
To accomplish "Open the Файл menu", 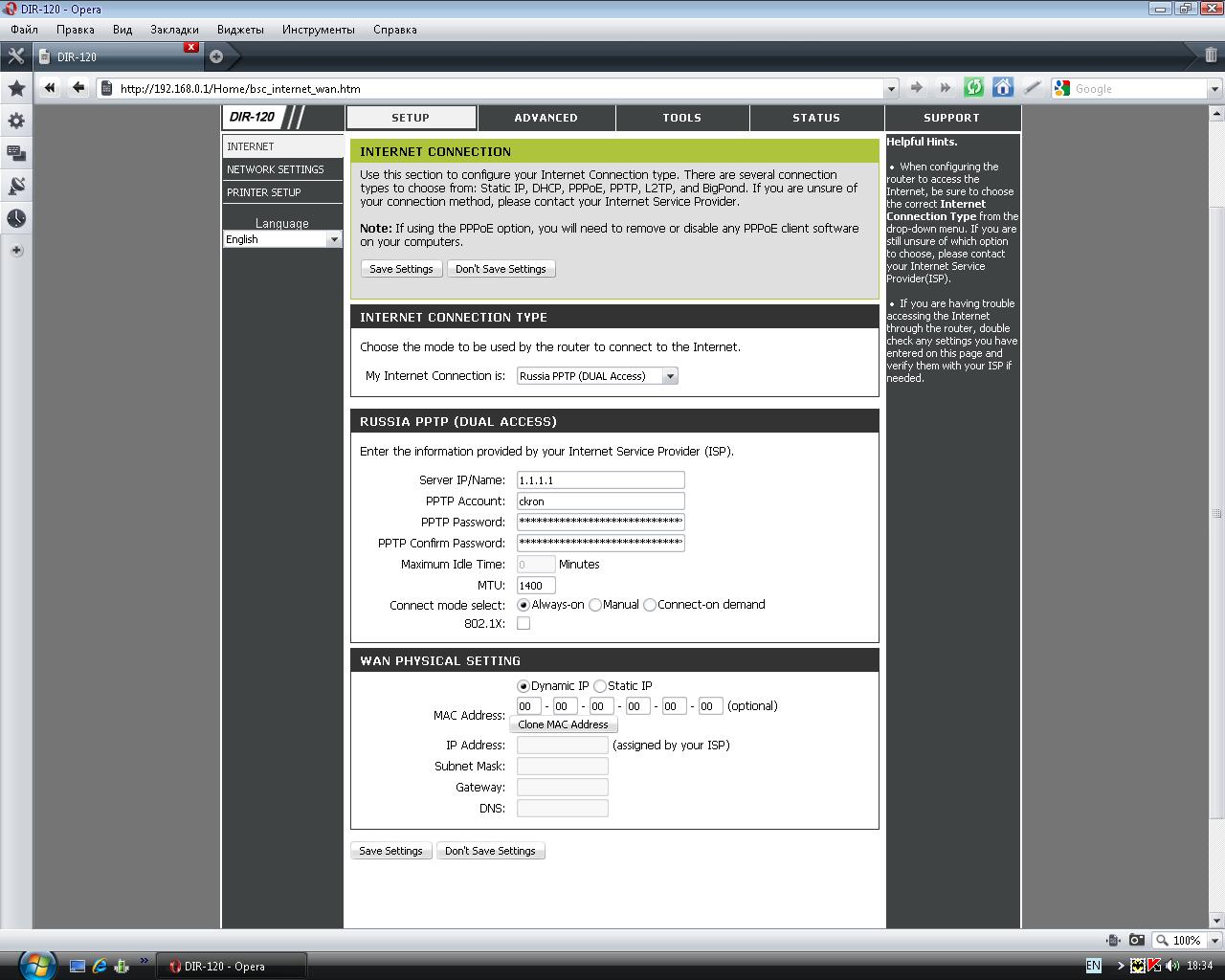I will coord(24,30).
